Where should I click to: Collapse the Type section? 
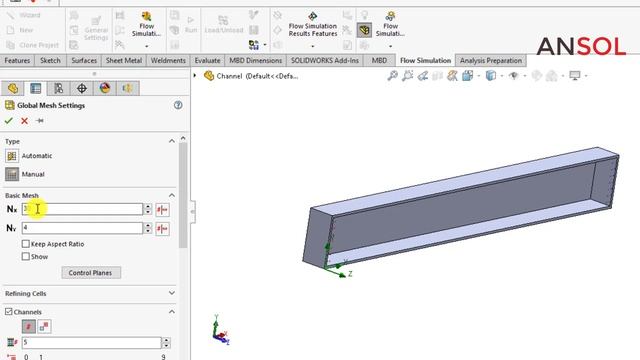[172, 141]
